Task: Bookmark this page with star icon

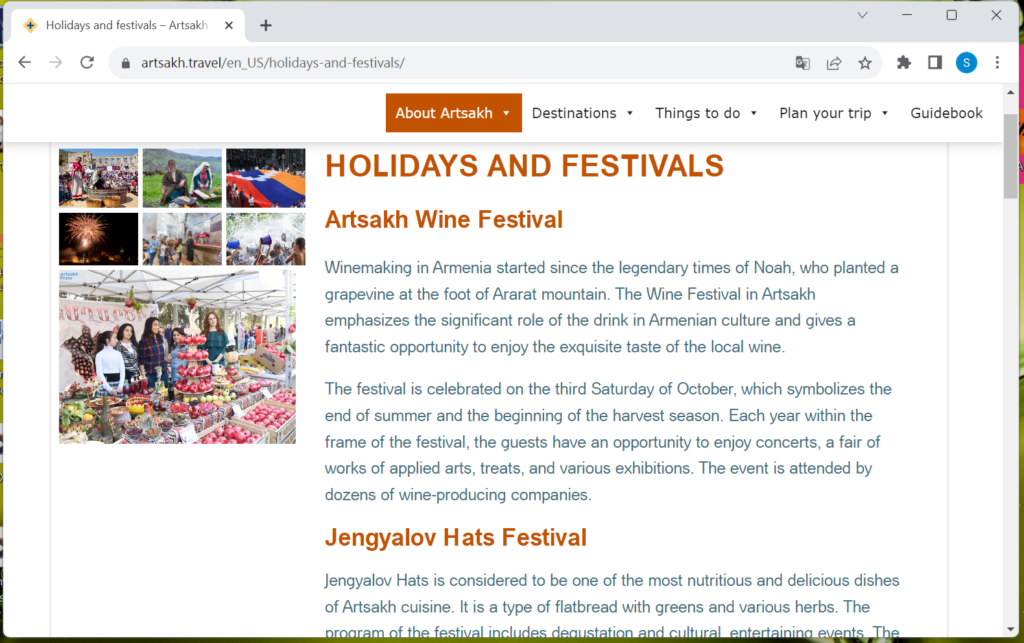Action: 865,63
